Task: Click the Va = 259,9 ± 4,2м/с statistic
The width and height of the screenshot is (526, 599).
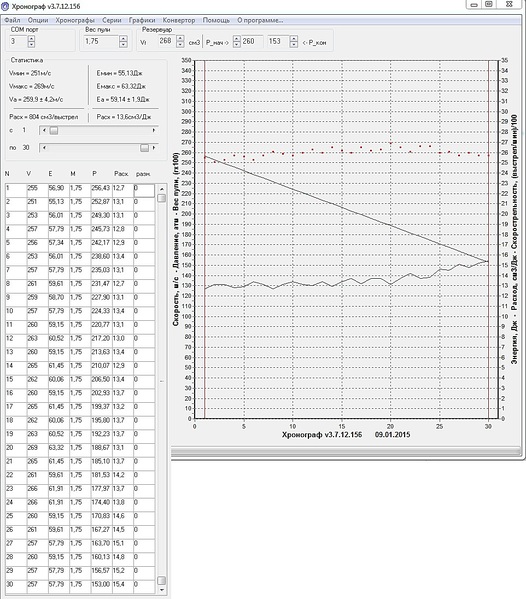Action: pyautogui.click(x=36, y=99)
